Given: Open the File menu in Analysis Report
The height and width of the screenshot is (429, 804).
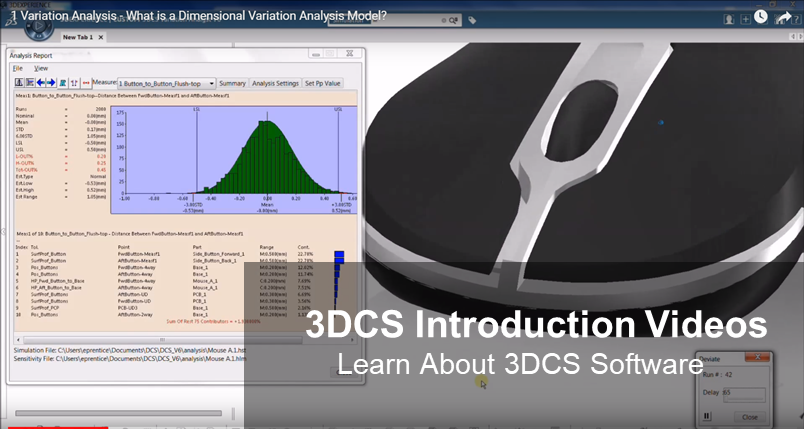Looking at the screenshot, I should (17, 68).
